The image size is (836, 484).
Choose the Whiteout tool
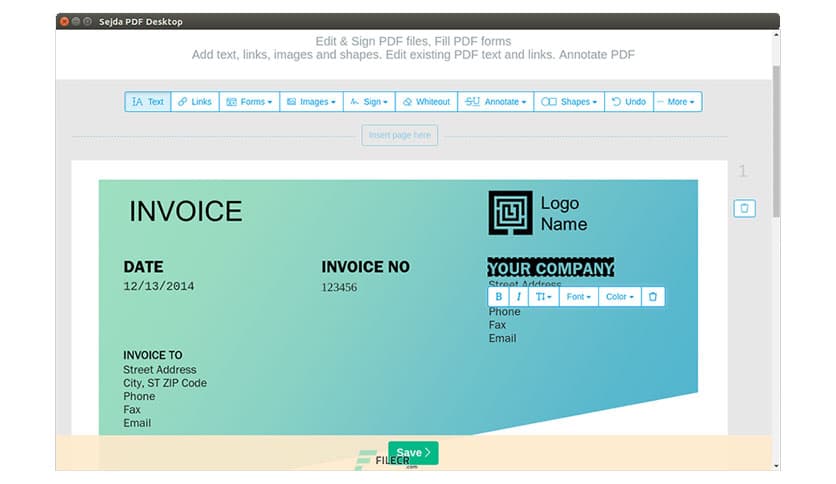click(426, 102)
